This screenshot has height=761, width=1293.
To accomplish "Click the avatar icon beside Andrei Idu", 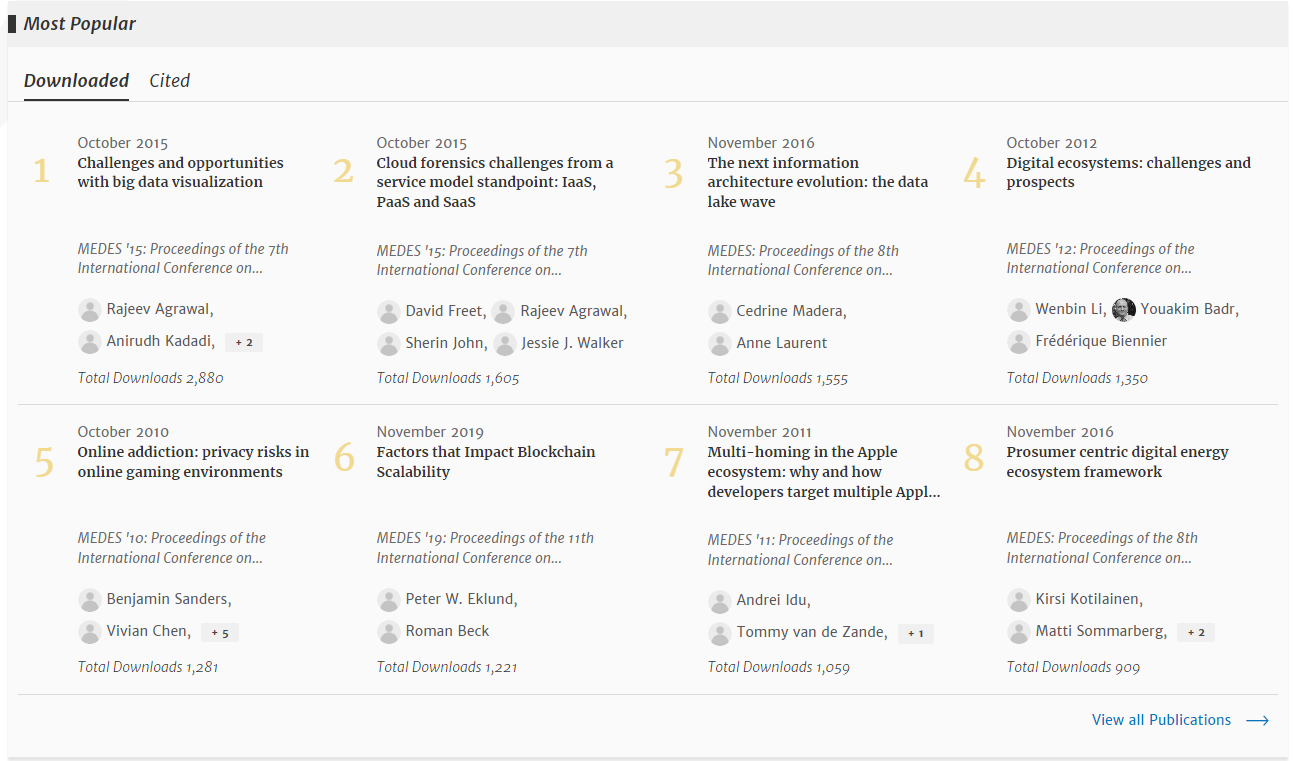I will coord(720,602).
